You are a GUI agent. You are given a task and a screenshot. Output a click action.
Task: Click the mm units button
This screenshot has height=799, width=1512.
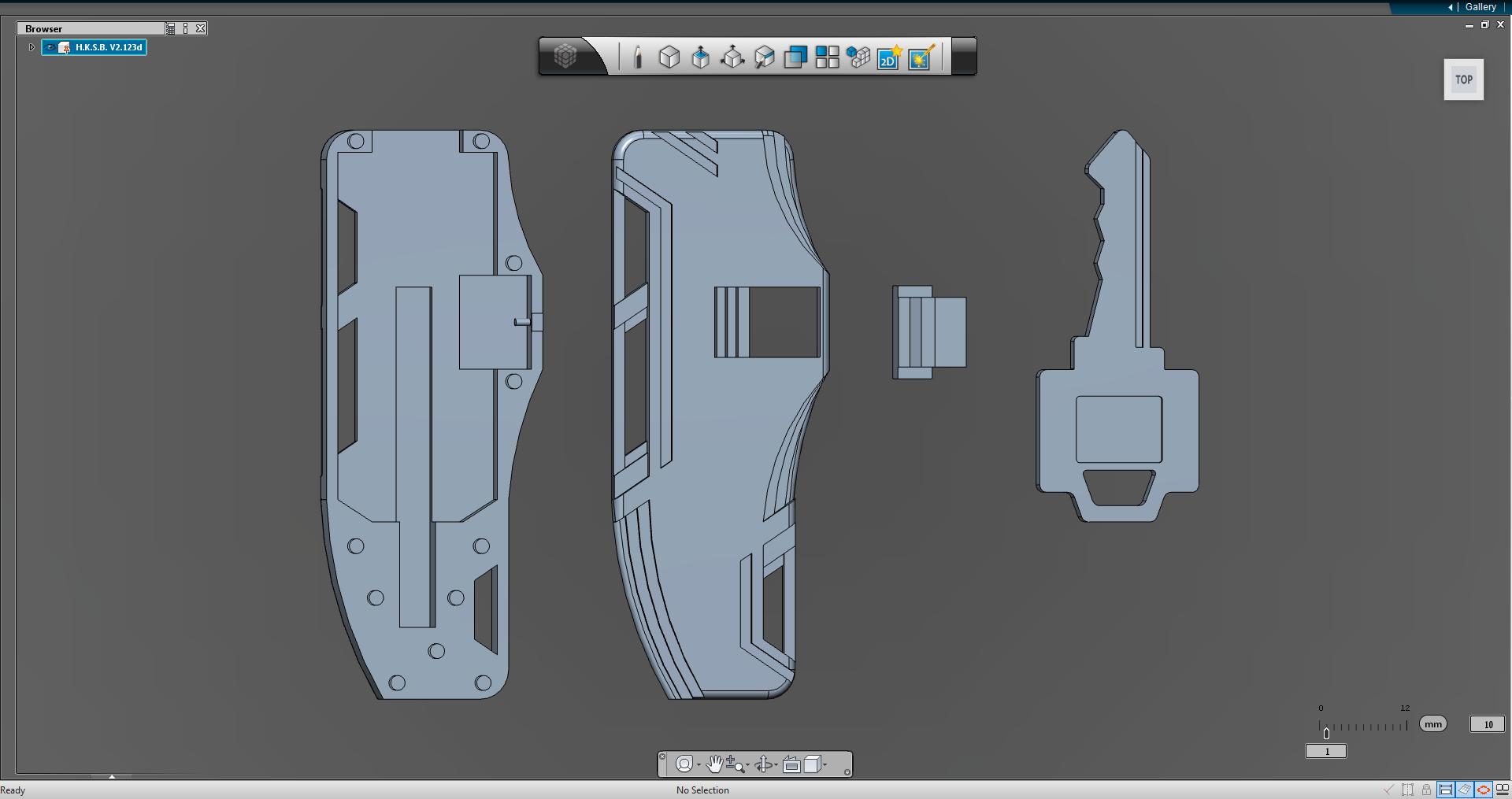1433,724
